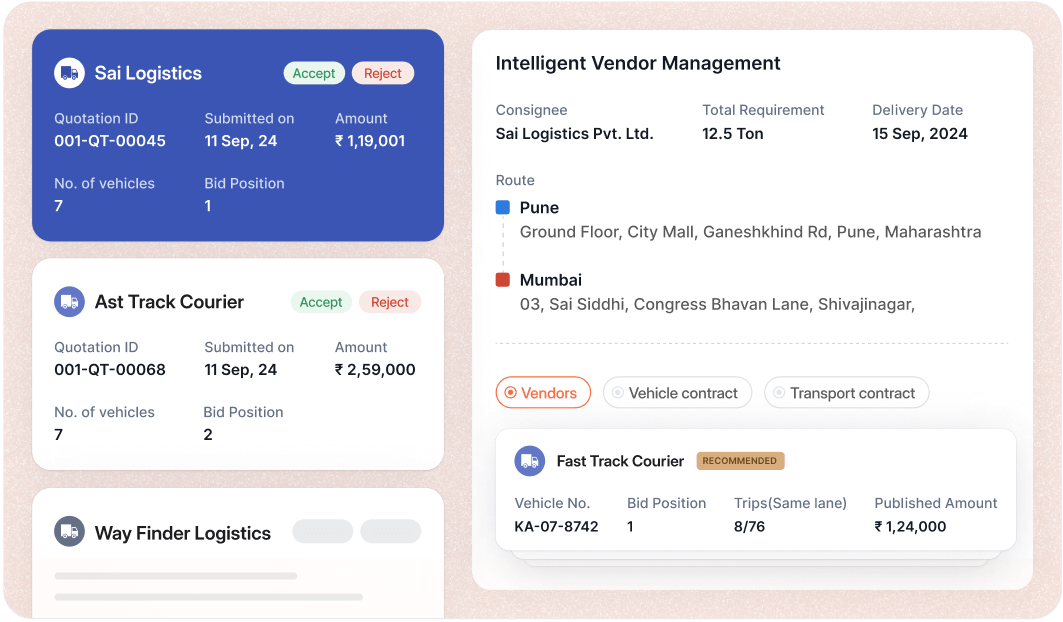Click the Ast Track Courier truck icon
Image resolution: width=1063 pixels, height=622 pixels.
[x=69, y=302]
